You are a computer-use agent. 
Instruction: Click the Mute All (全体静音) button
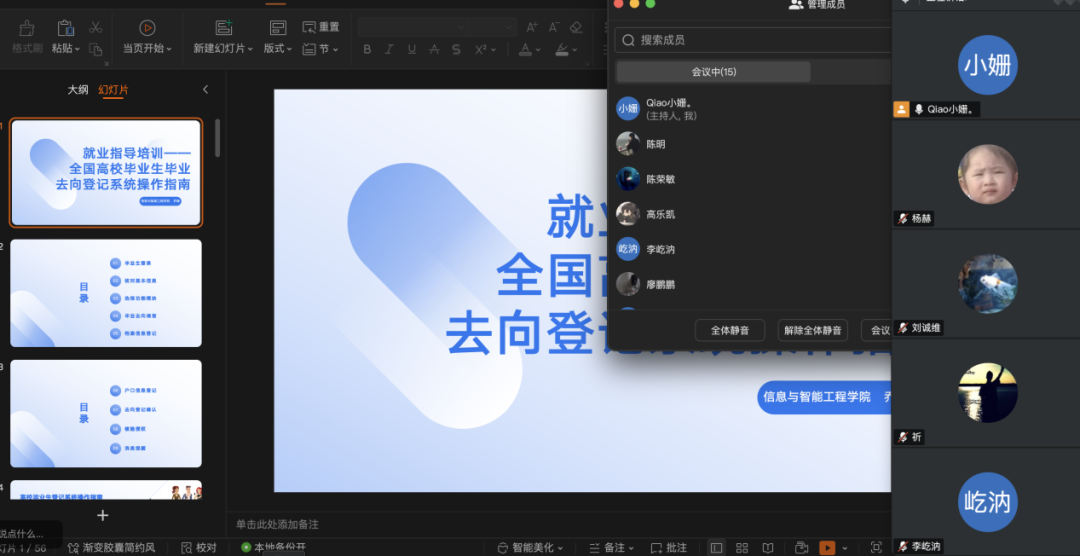[730, 330]
